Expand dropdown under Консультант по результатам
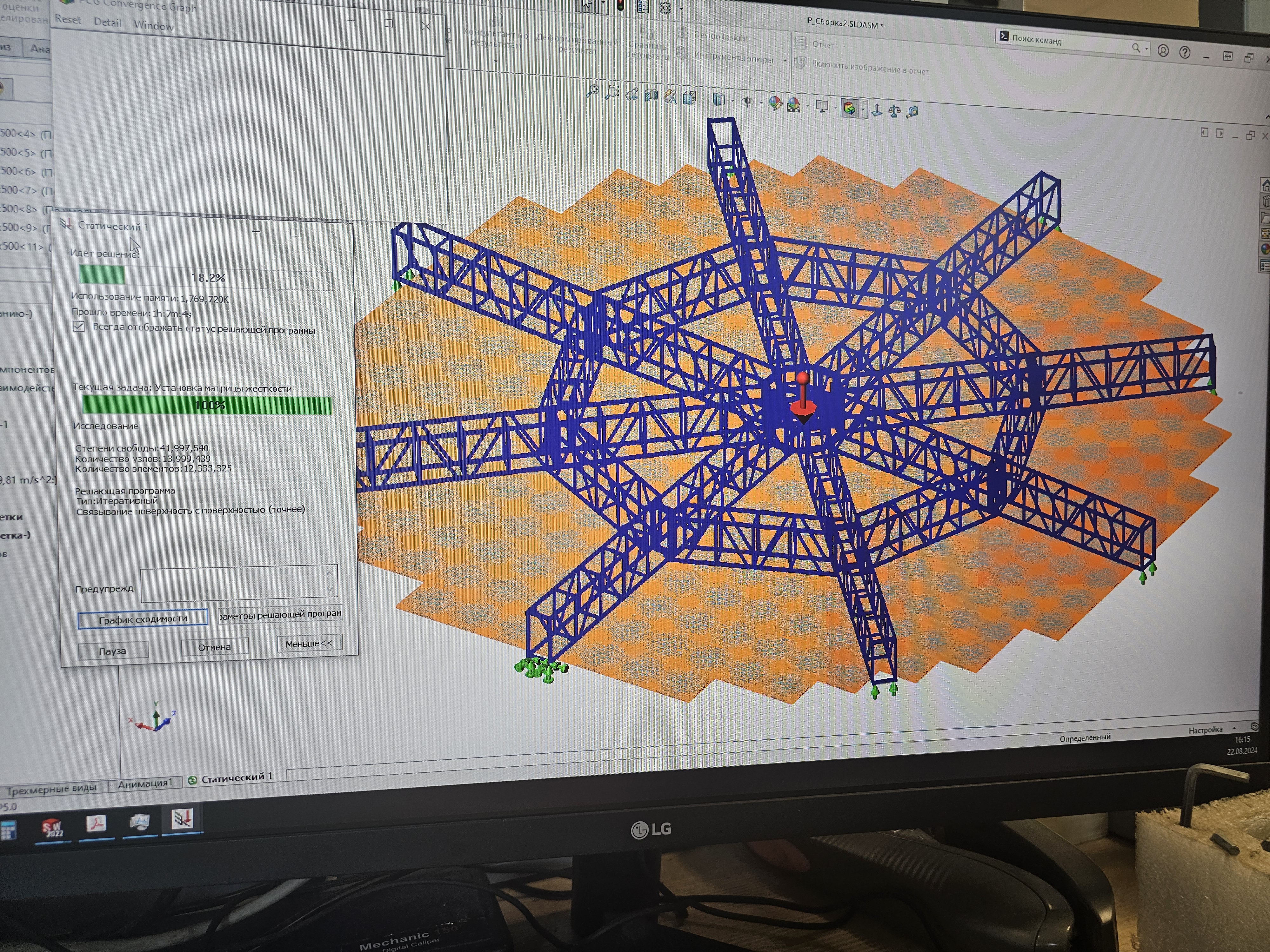Image resolution: width=1270 pixels, height=952 pixels. point(496,61)
